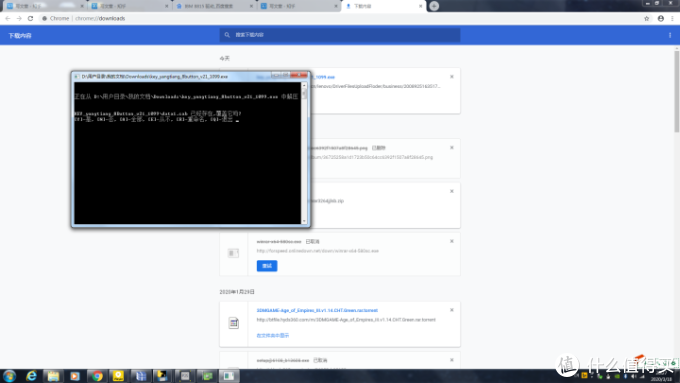This screenshot has width=680, height=383.
Task: Remove the Age_of_Empires torrent entry
Action: 451,310
